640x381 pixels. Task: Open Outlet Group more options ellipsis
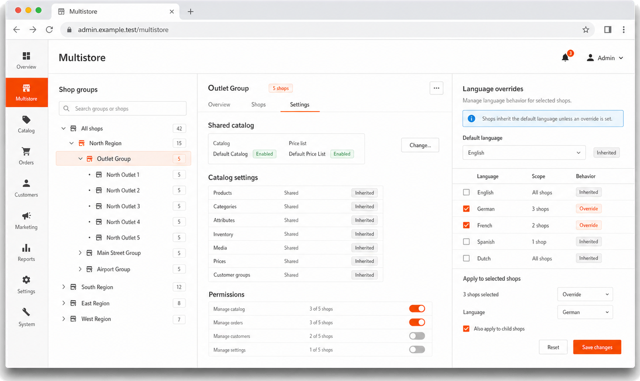point(436,88)
